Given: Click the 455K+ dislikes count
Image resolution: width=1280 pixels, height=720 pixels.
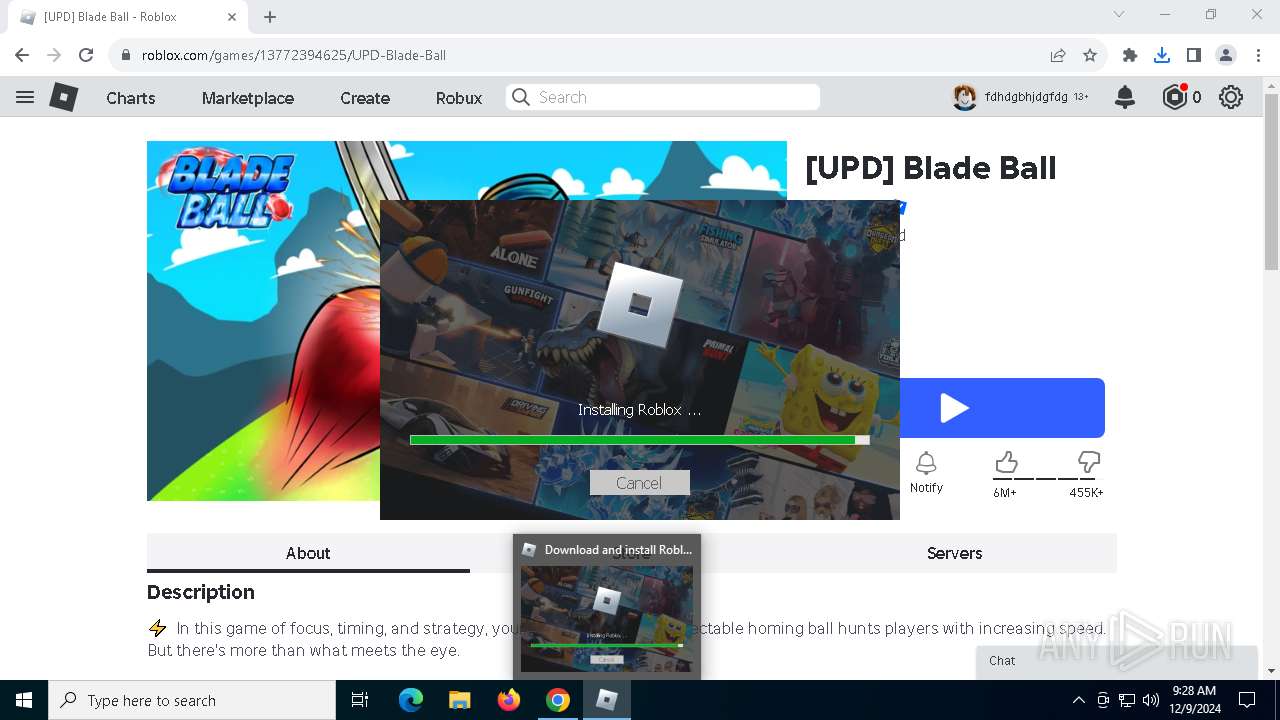Looking at the screenshot, I should [x=1086, y=493].
